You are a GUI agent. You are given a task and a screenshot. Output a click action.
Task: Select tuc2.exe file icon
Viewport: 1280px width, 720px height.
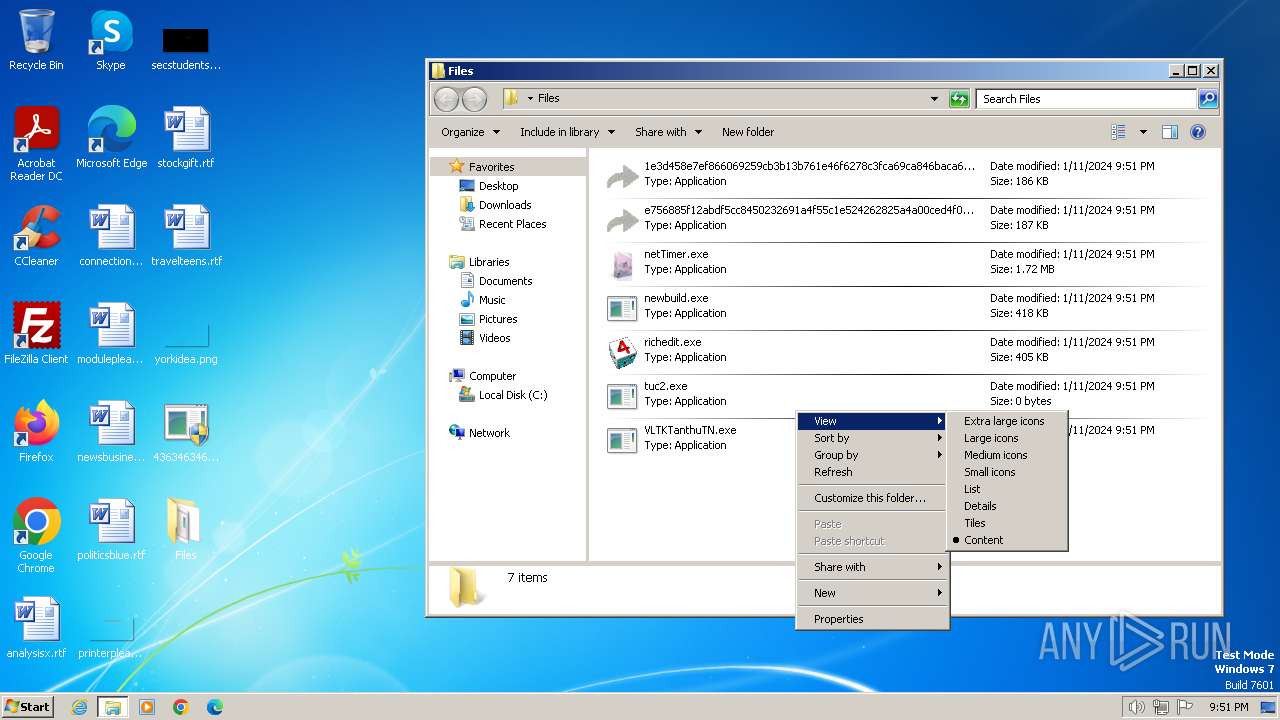(x=622, y=397)
